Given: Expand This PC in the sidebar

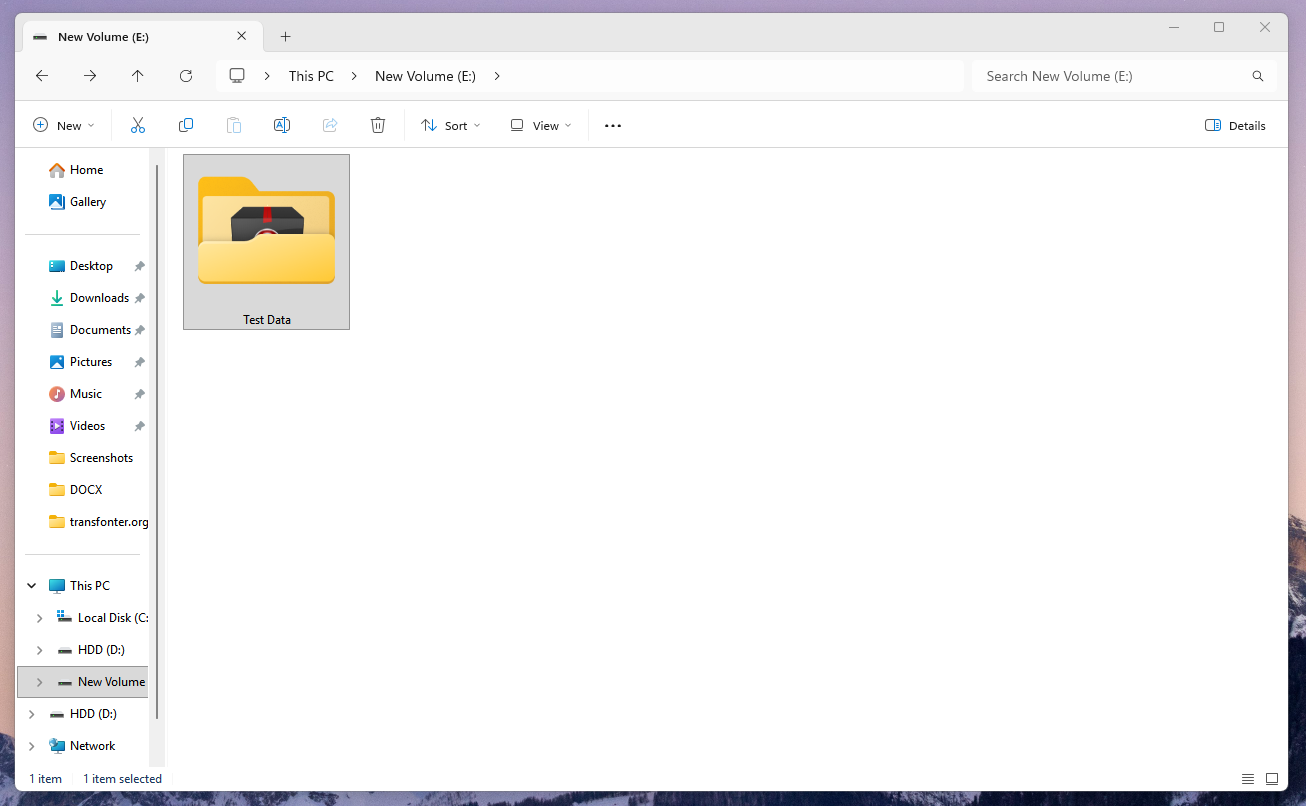Looking at the screenshot, I should point(31,585).
